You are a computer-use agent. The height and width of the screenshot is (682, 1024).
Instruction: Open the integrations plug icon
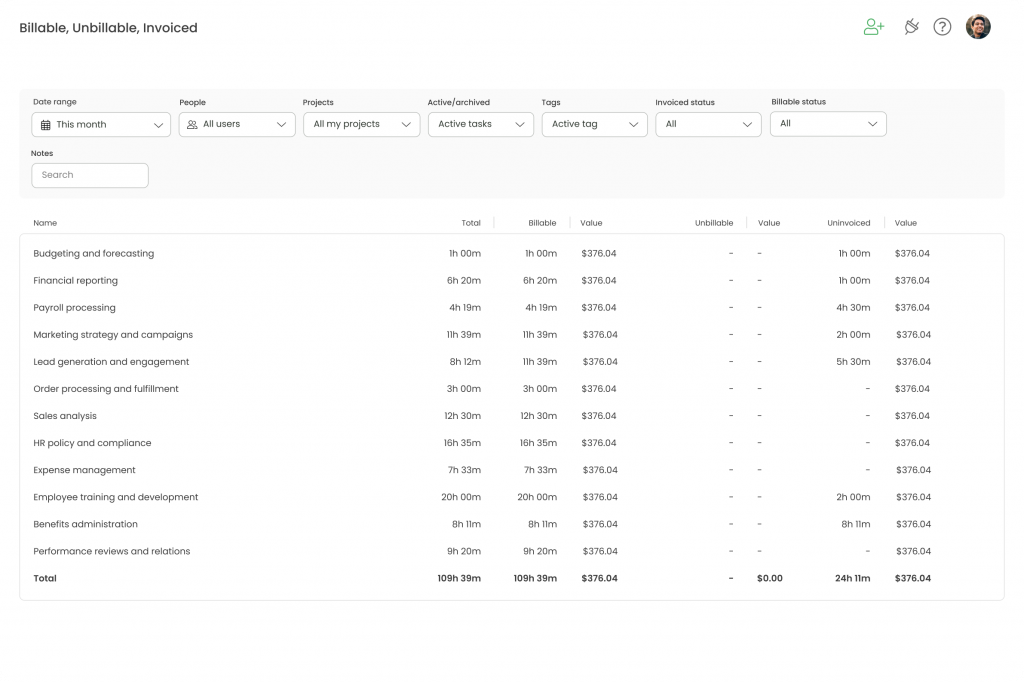[910, 27]
